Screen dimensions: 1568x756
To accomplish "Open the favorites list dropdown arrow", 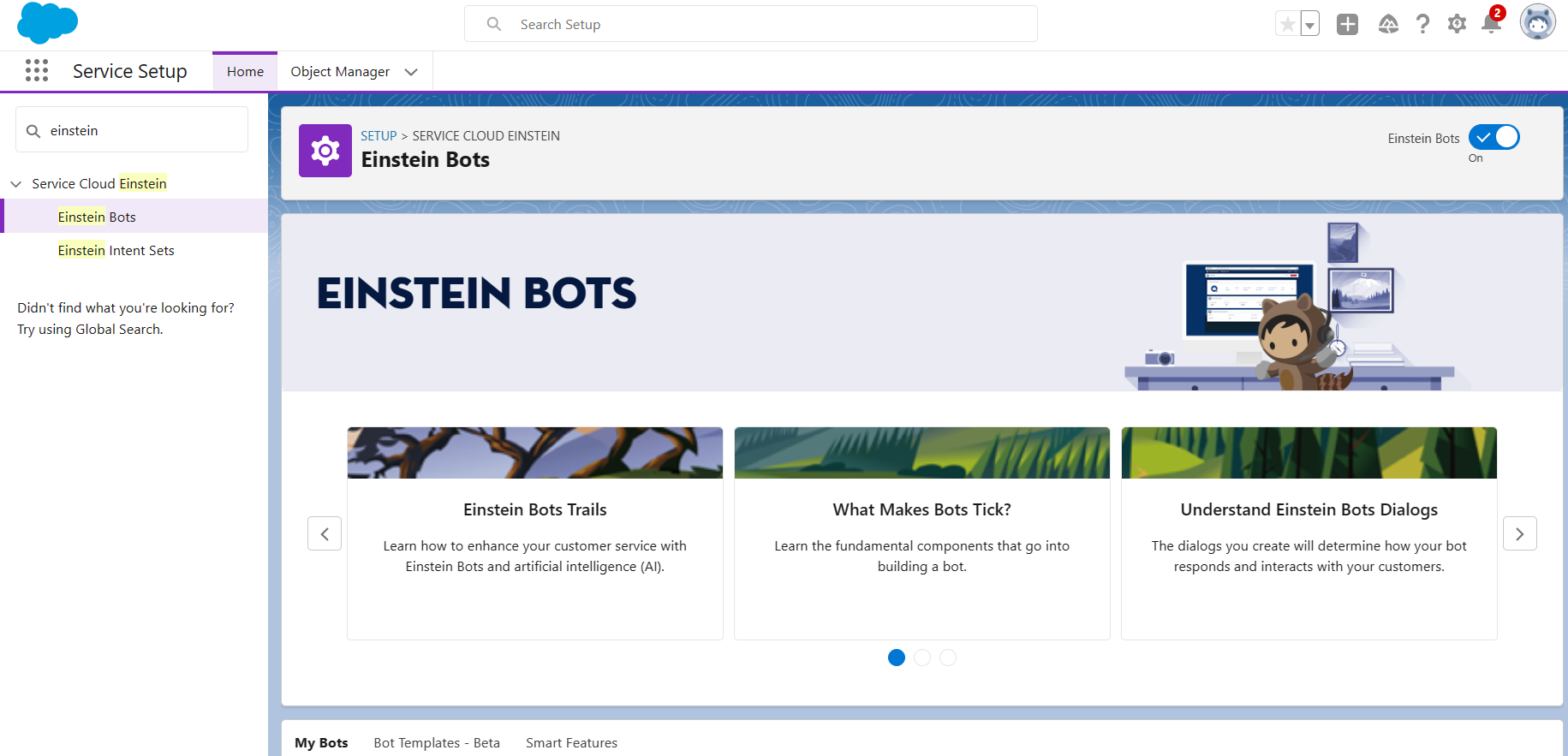I will tap(1309, 25).
